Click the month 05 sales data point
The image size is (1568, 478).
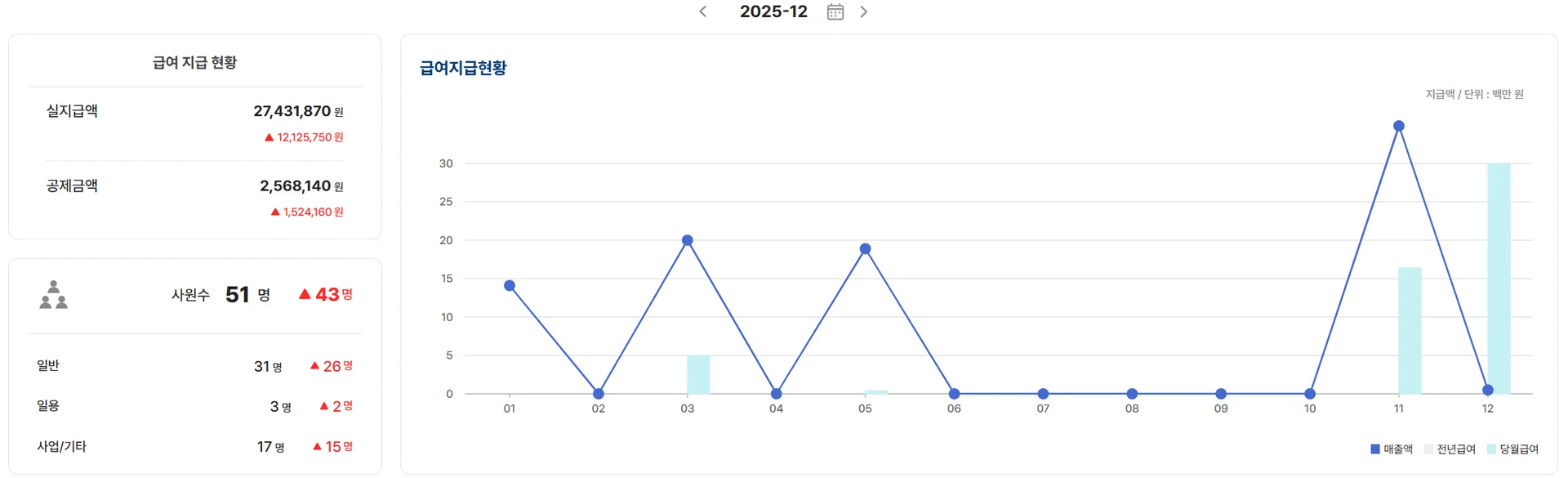(x=866, y=248)
